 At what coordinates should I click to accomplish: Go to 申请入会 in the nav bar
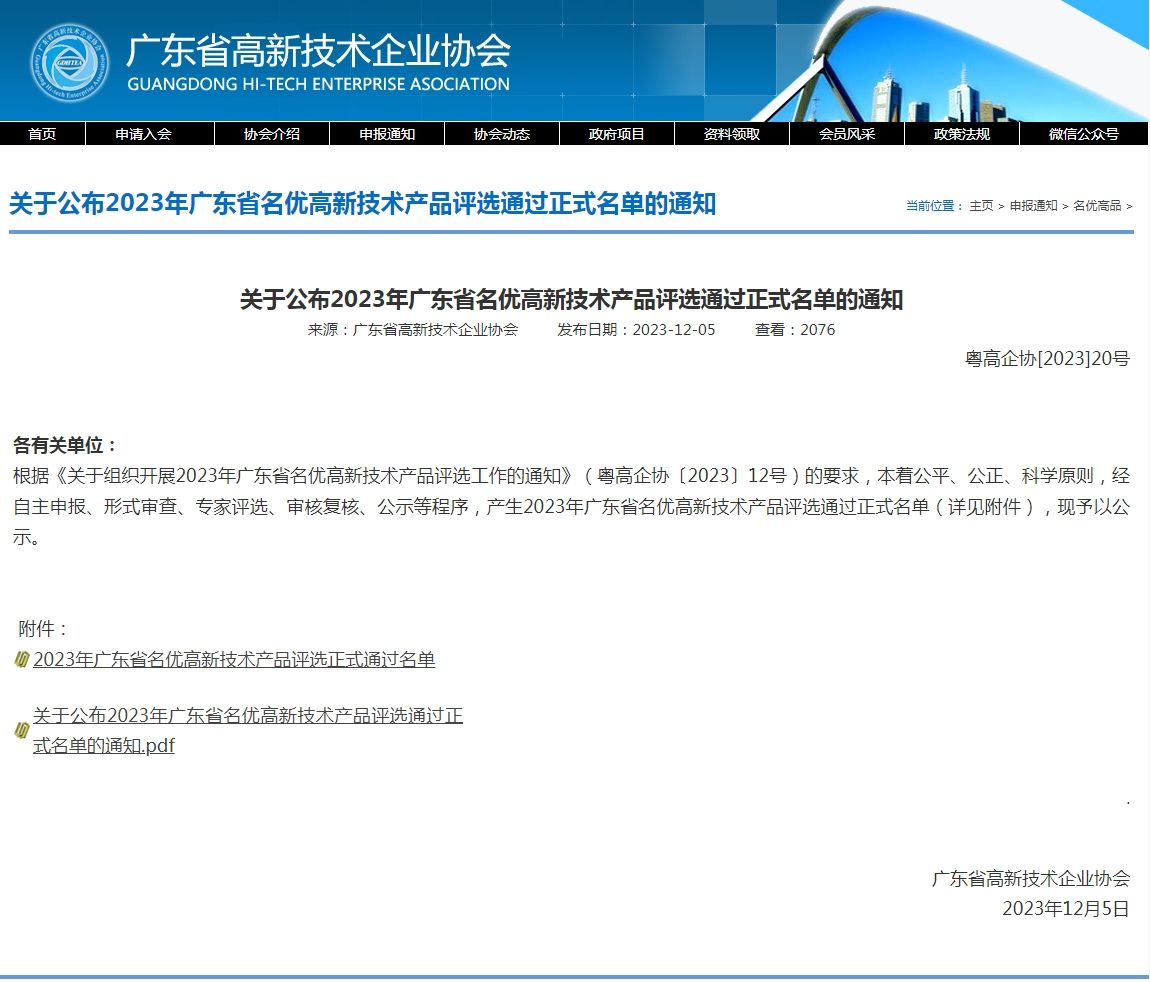coord(143,134)
